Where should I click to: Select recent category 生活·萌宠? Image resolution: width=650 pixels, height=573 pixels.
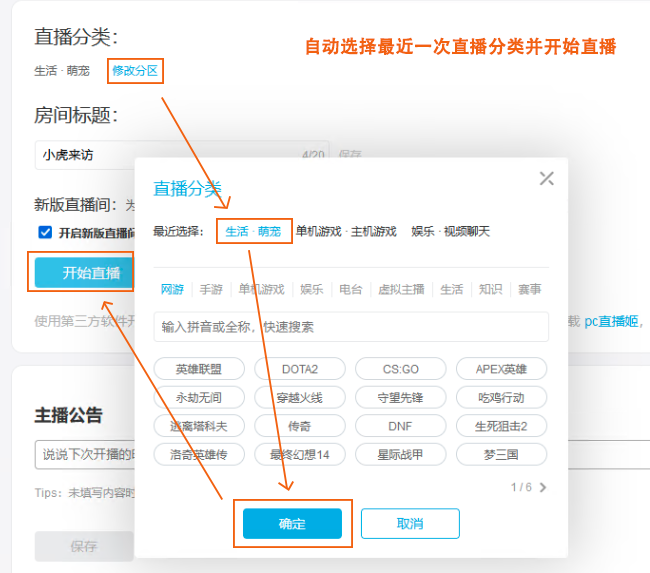pos(253,231)
